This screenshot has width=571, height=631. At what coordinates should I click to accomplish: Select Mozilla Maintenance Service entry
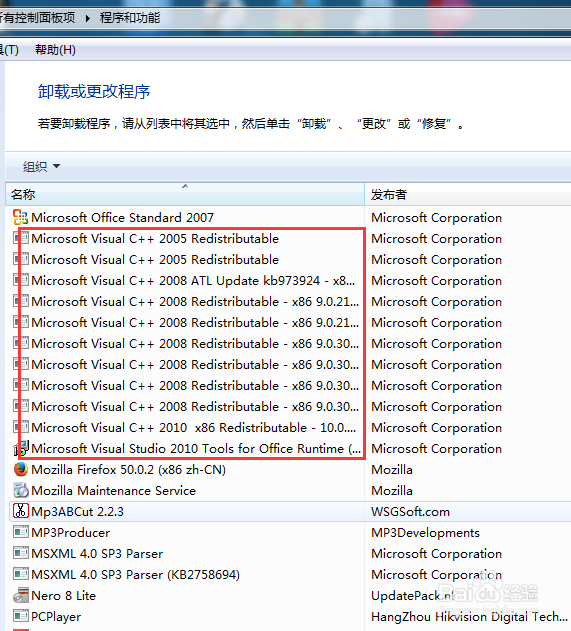coord(113,491)
